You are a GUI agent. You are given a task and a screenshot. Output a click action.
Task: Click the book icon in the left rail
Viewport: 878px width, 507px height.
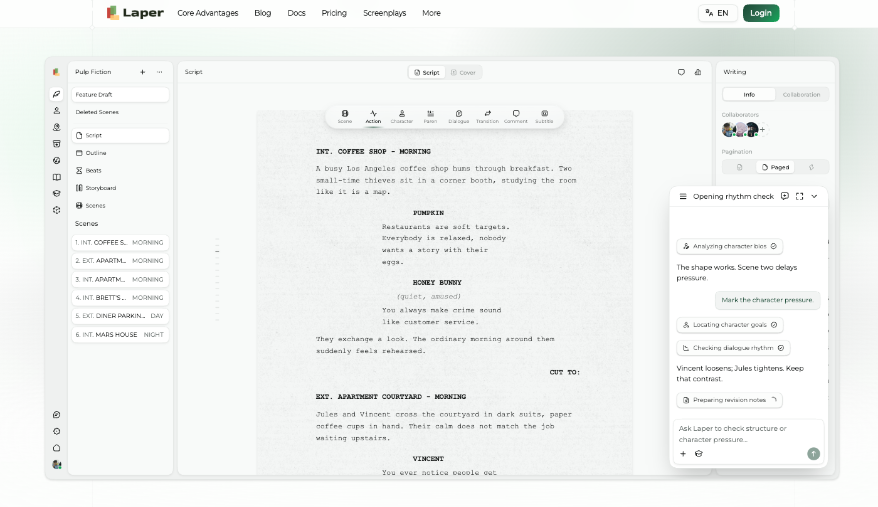point(56,177)
